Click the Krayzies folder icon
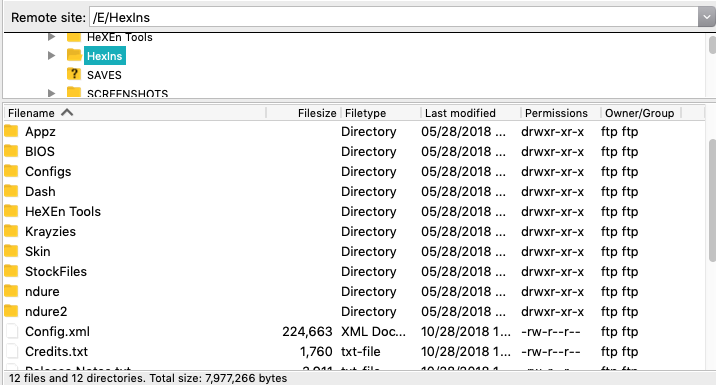The width and height of the screenshot is (716, 385). (x=11, y=231)
